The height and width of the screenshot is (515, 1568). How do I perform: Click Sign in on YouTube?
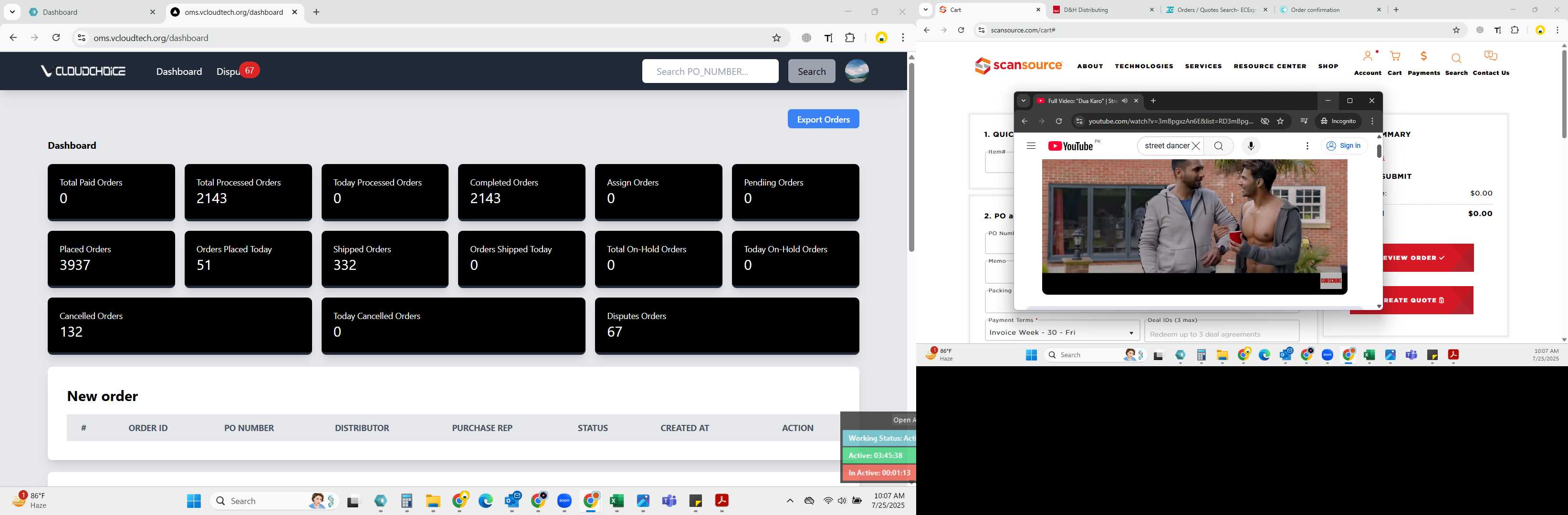coord(1344,146)
